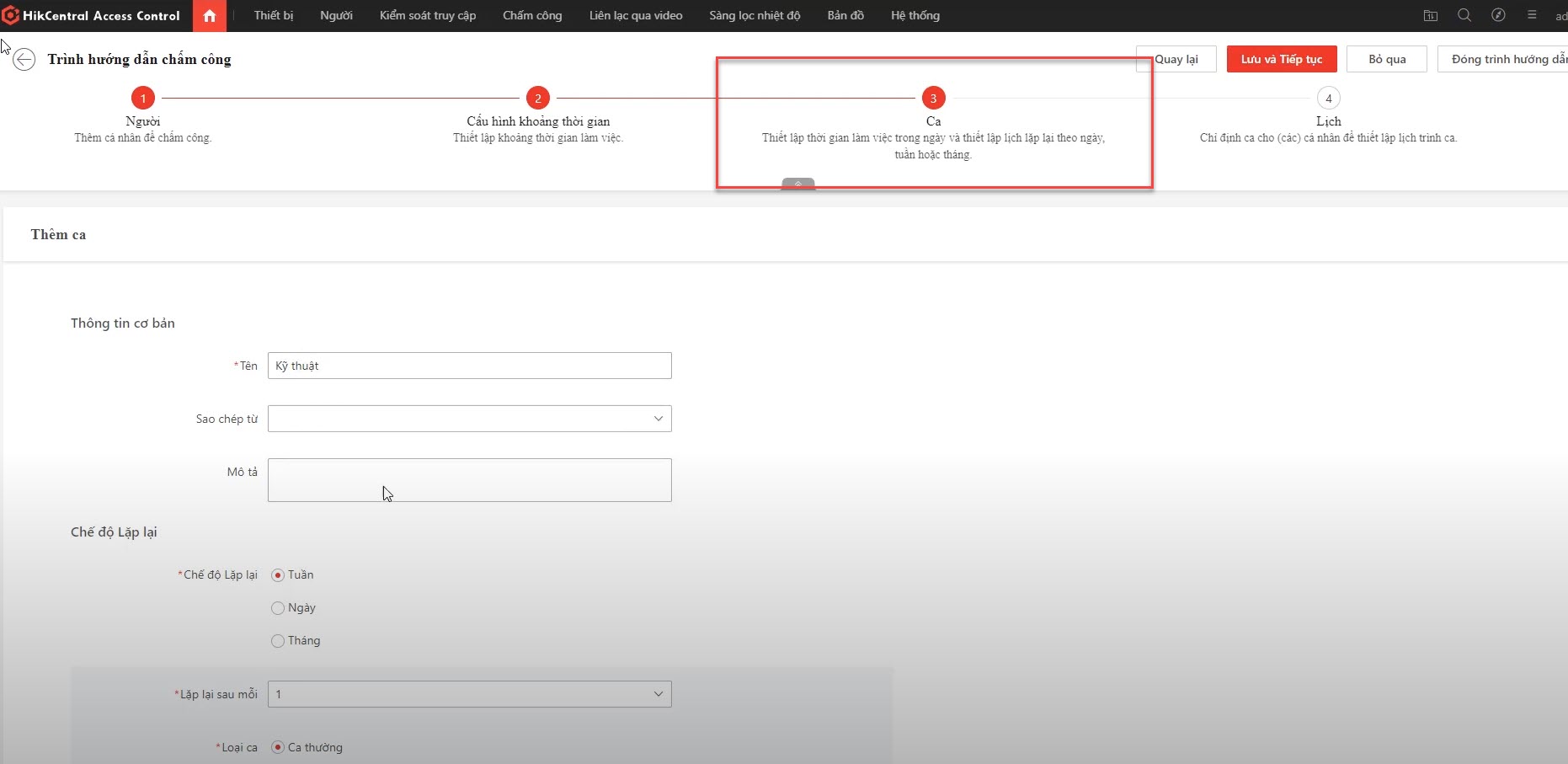Select the Tháng repeat mode radio
The image size is (1568, 764).
[x=278, y=641]
